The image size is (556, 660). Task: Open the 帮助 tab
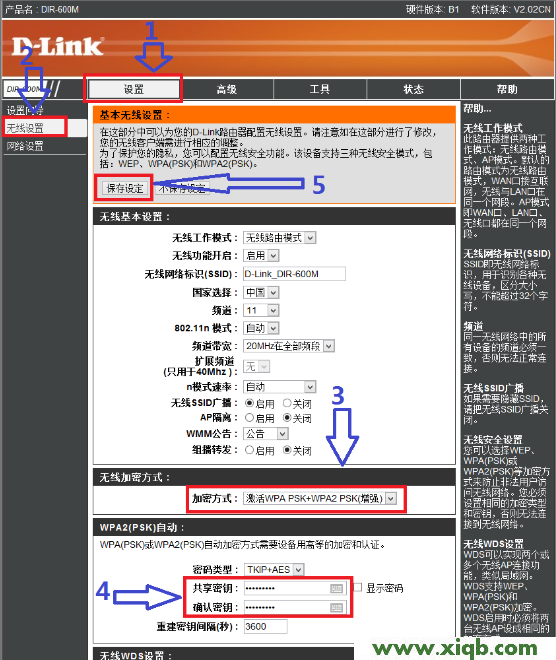point(507,89)
